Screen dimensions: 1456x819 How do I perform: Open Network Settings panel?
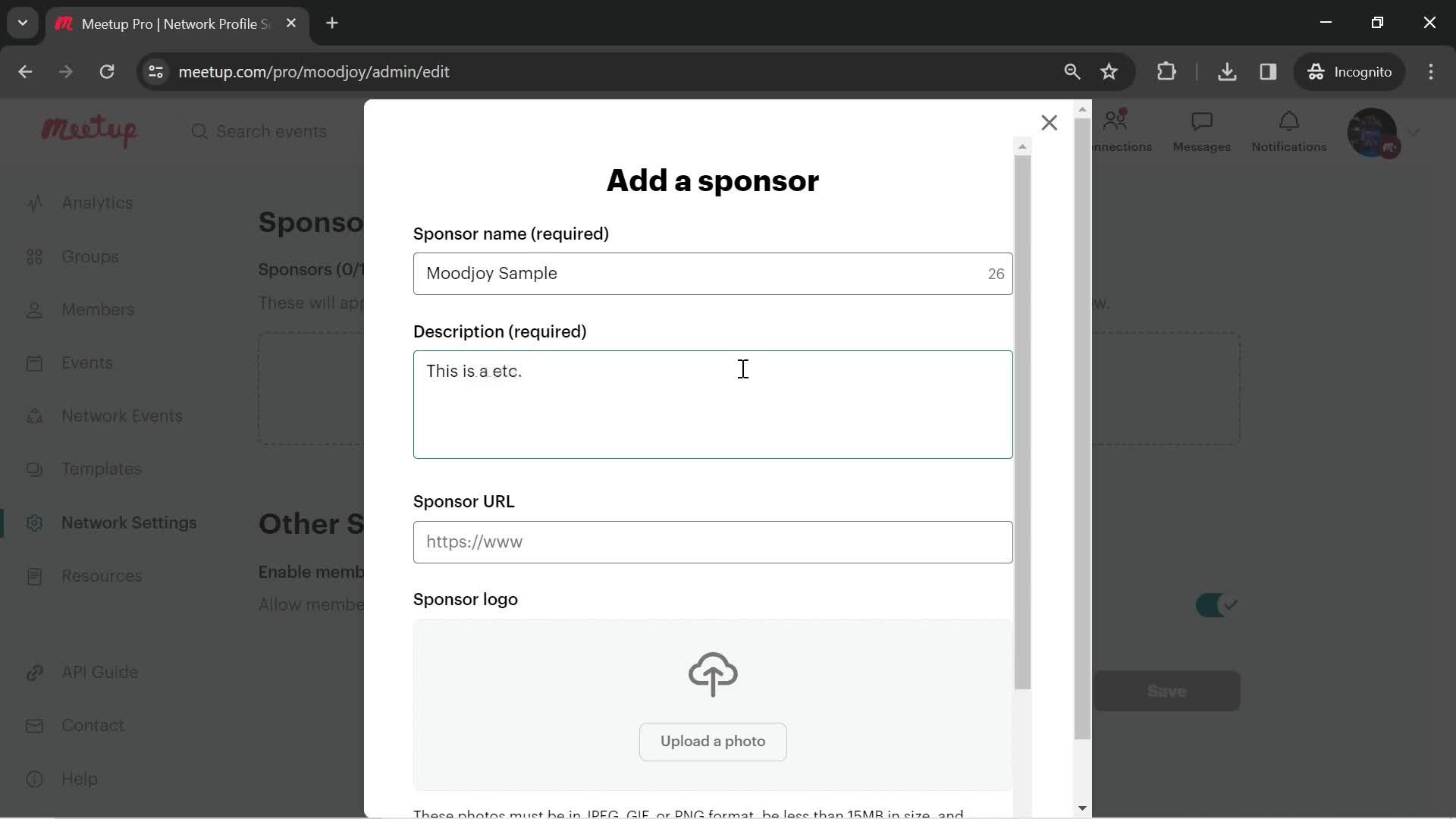(128, 522)
